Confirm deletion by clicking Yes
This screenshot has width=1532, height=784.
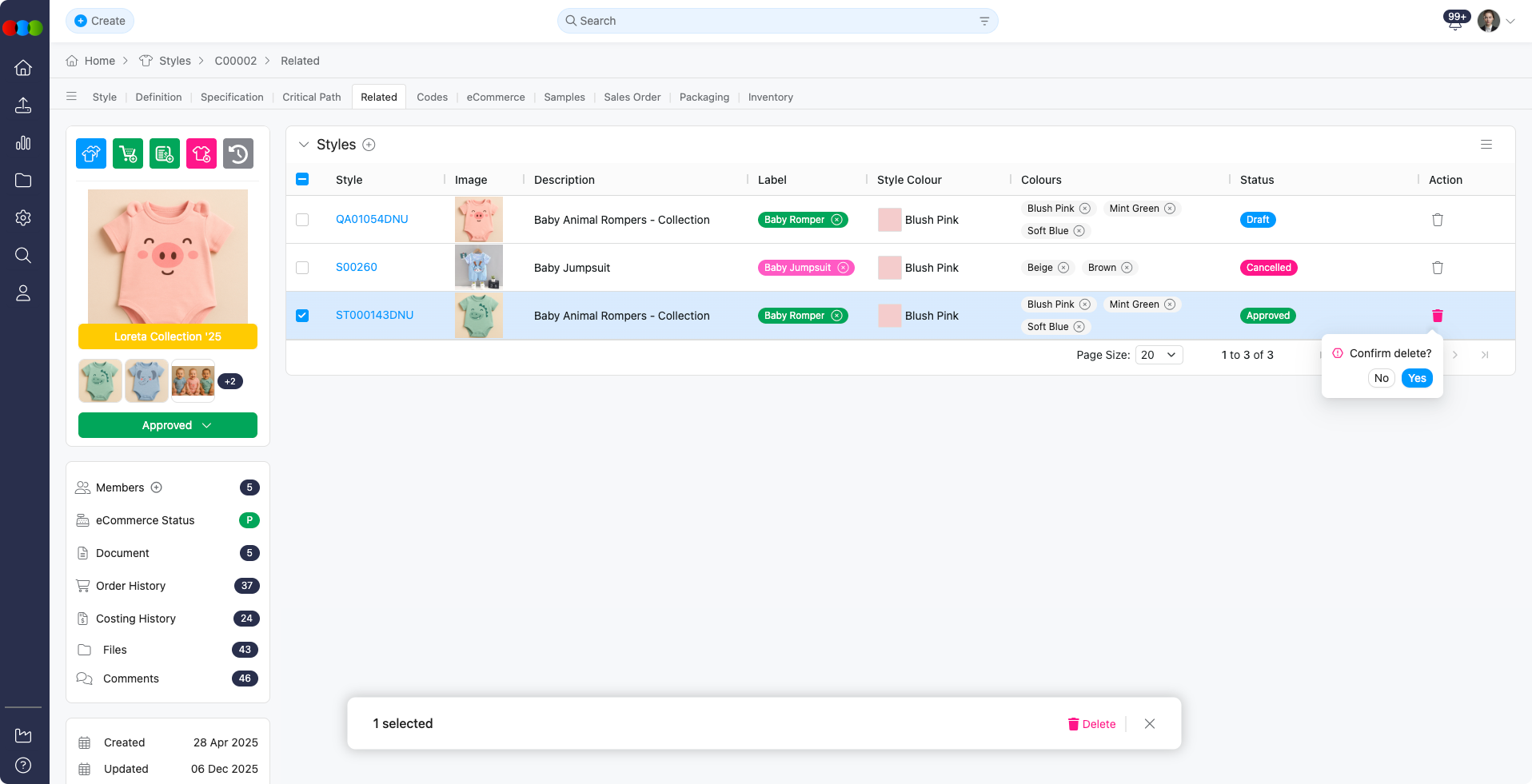point(1416,378)
